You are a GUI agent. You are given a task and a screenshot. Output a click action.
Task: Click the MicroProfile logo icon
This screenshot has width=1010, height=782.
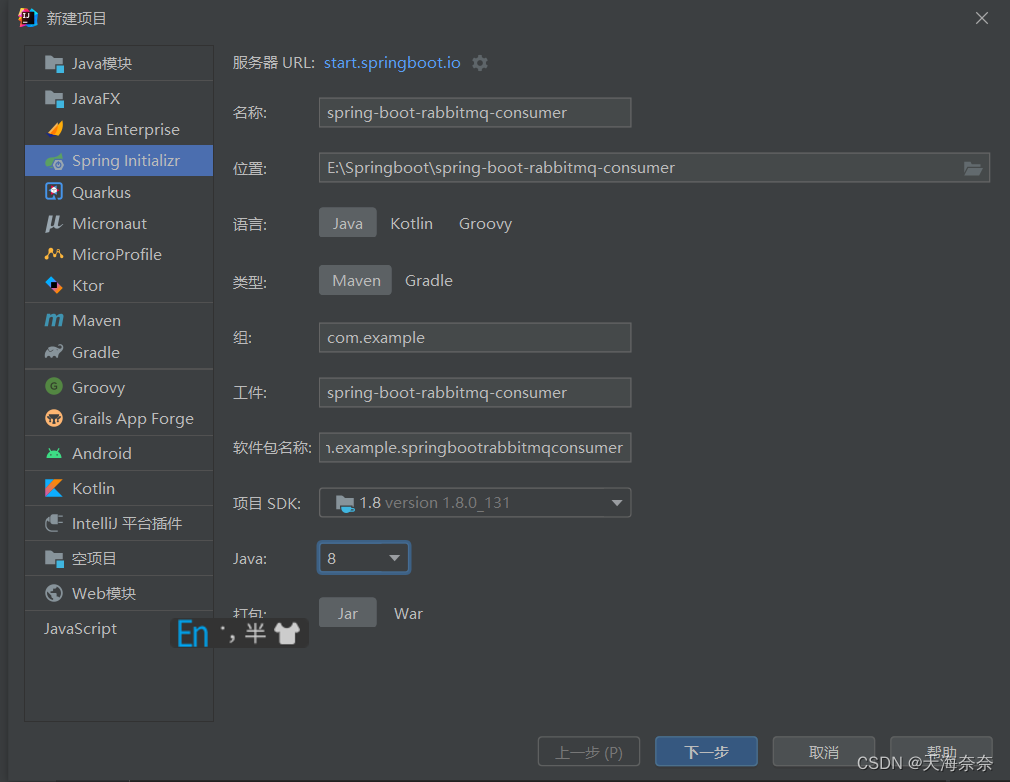pos(54,254)
